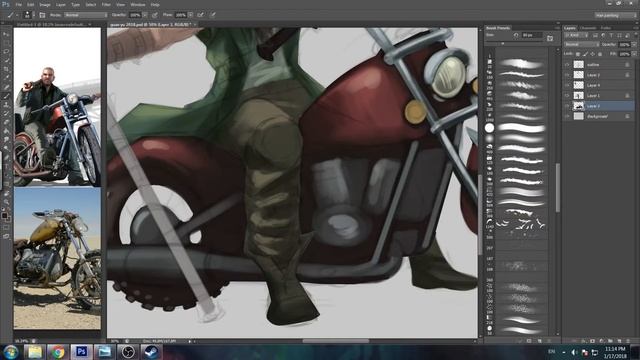The width and height of the screenshot is (640, 360).
Task: Select the Dodge tool
Action: [6, 148]
